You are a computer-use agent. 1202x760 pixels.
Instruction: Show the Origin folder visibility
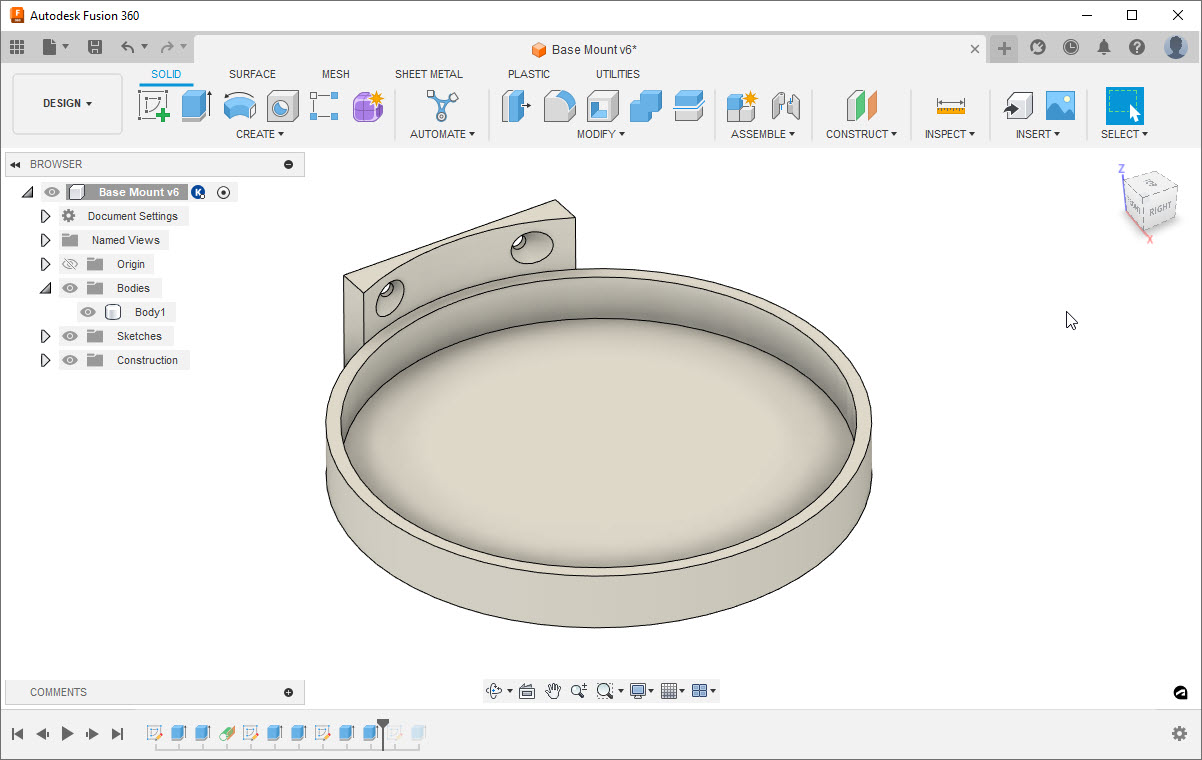[70, 264]
